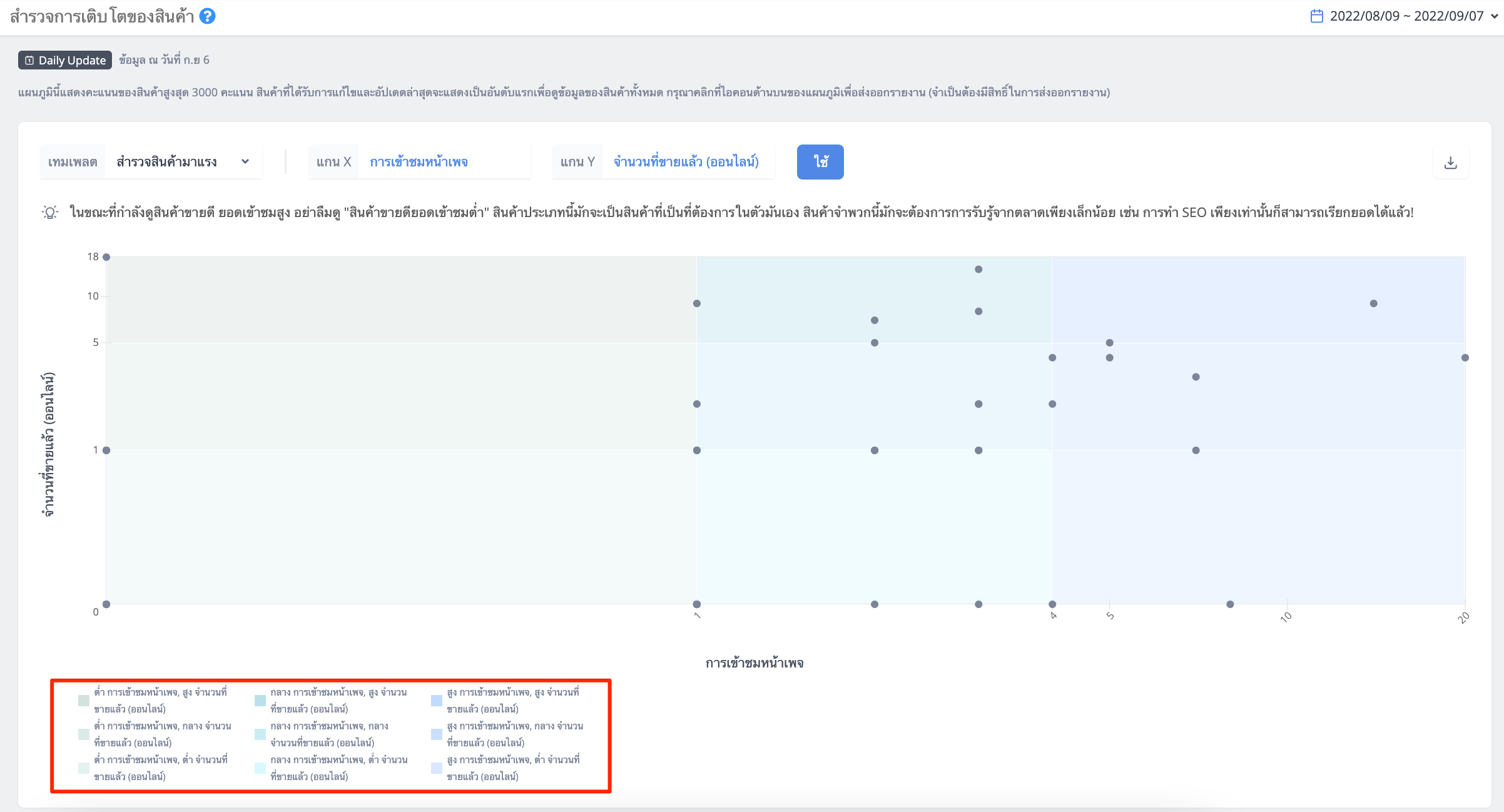This screenshot has height=812, width=1504.
Task: Download the chart report icon
Action: pos(1451,163)
